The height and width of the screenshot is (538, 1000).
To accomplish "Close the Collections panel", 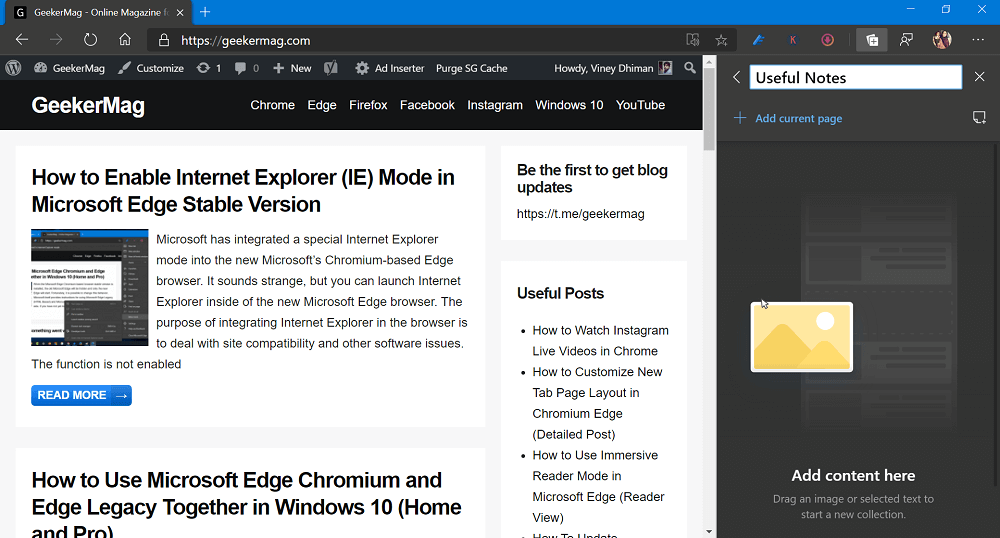I will pos(980,77).
